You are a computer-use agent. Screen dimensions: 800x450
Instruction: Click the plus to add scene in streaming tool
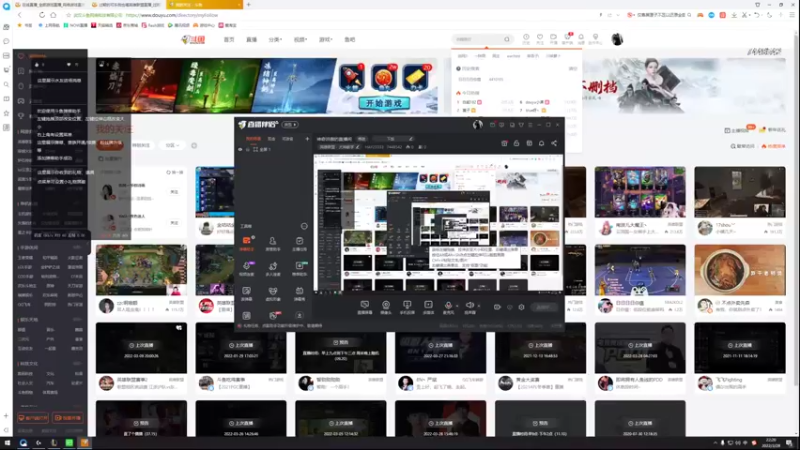tap(307, 139)
